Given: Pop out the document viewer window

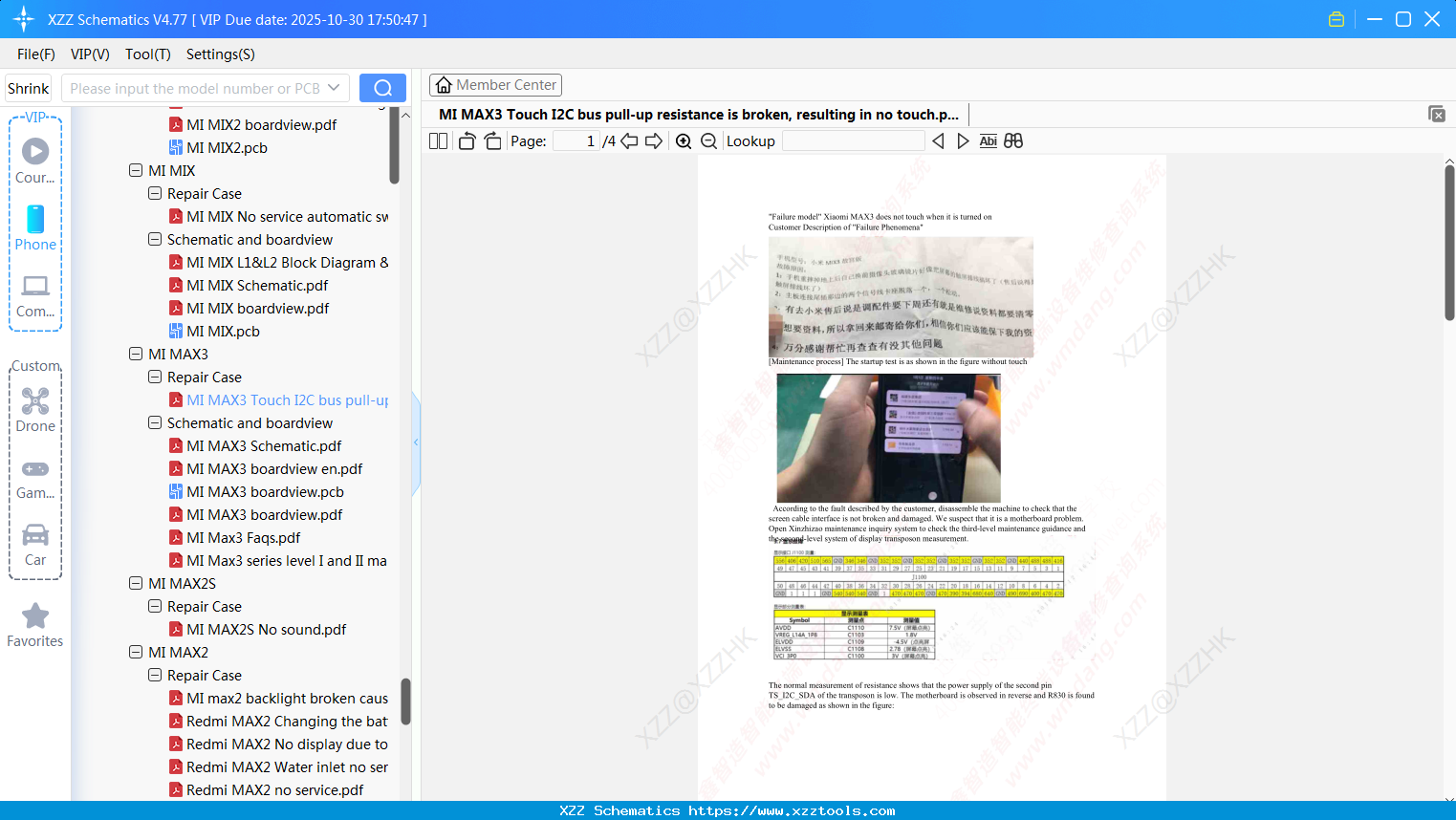Looking at the screenshot, I should point(1437,114).
